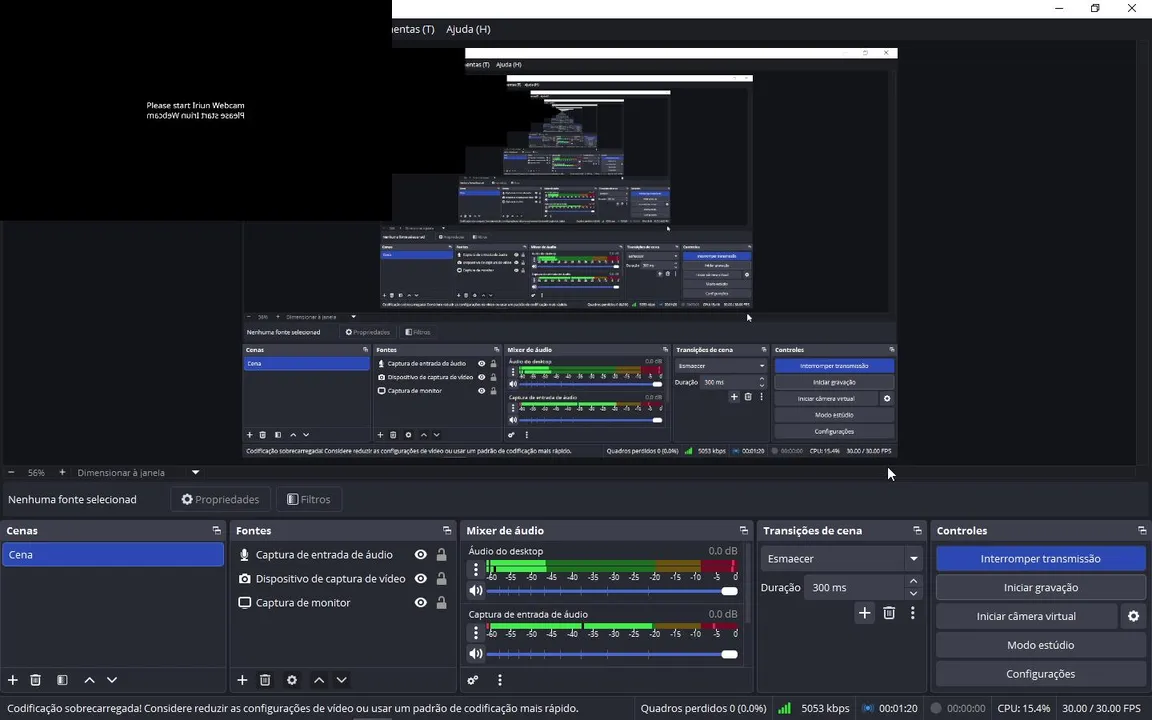Click Iniciar câmera virtual button
Viewport: 1152px width, 720px height.
click(1026, 616)
